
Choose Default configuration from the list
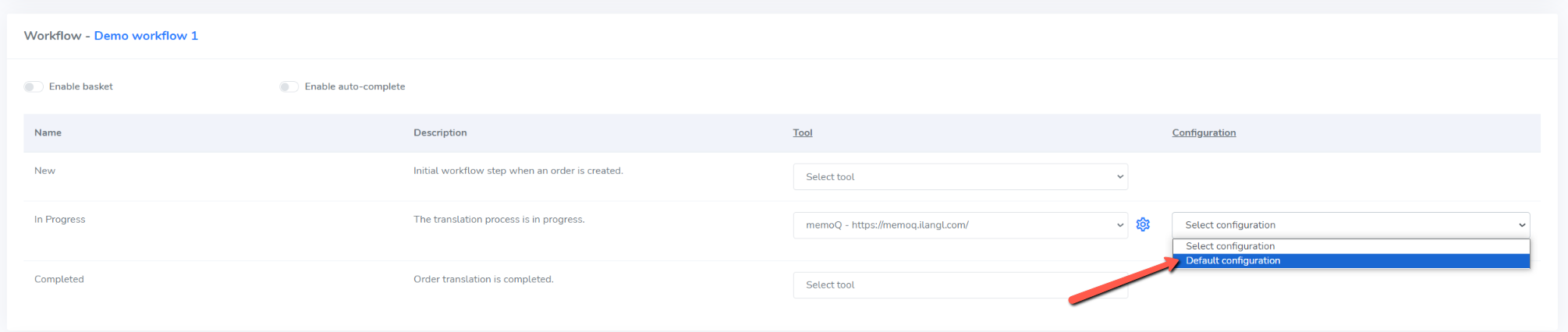[1351, 261]
